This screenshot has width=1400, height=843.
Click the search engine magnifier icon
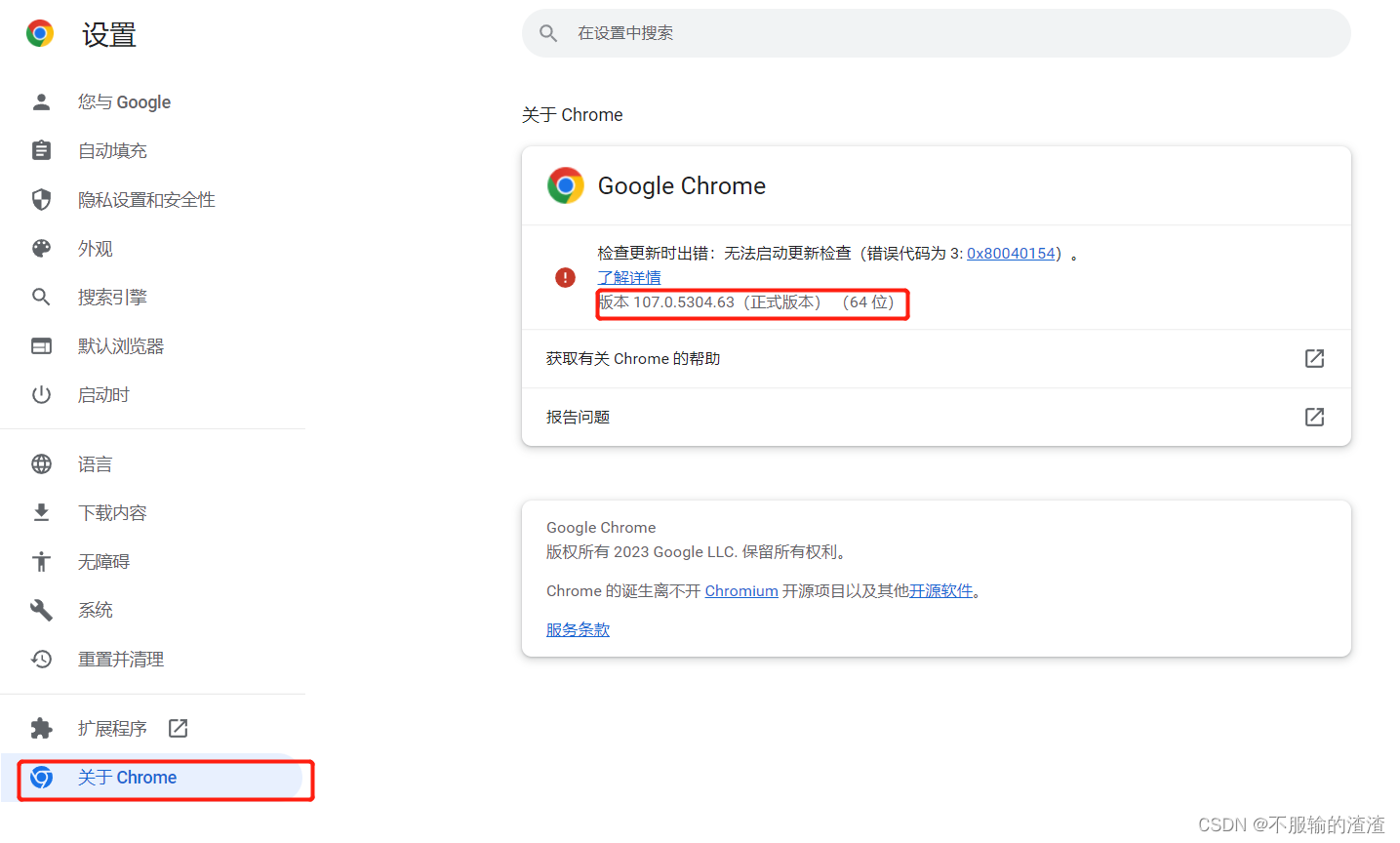41,297
